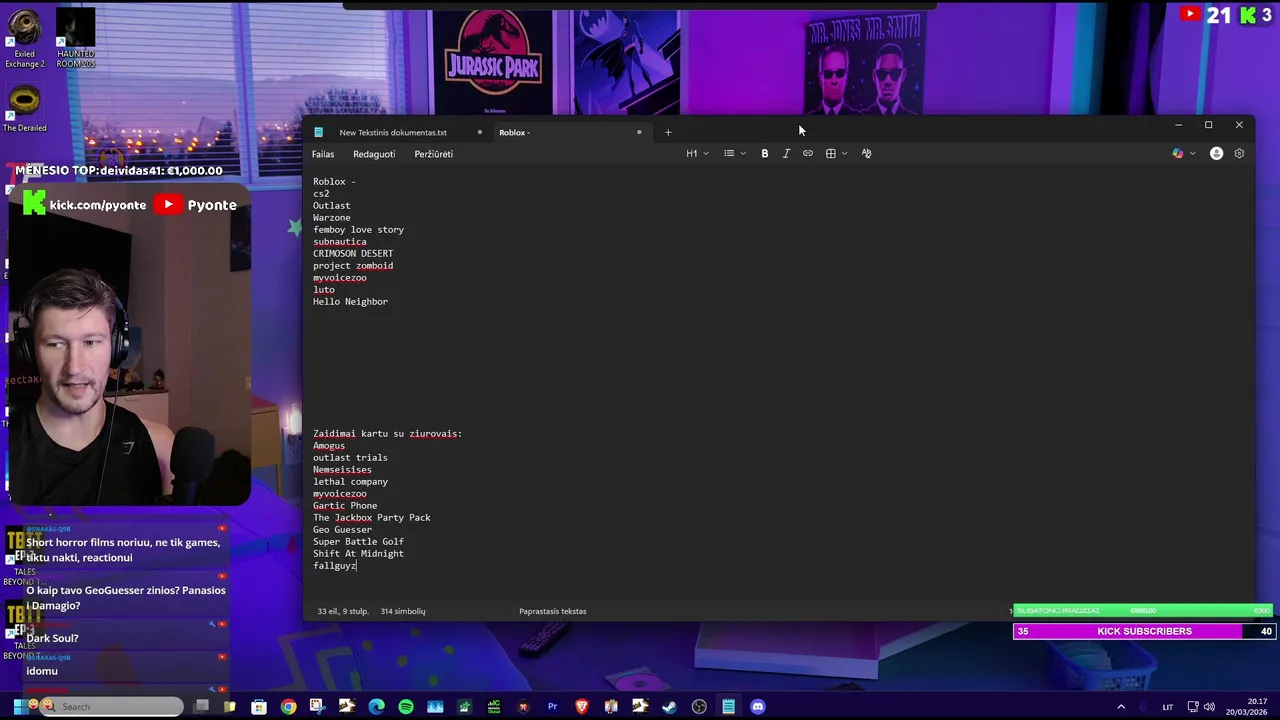1280x720 pixels.
Task: Open the Redaguoti menu
Action: (x=374, y=154)
